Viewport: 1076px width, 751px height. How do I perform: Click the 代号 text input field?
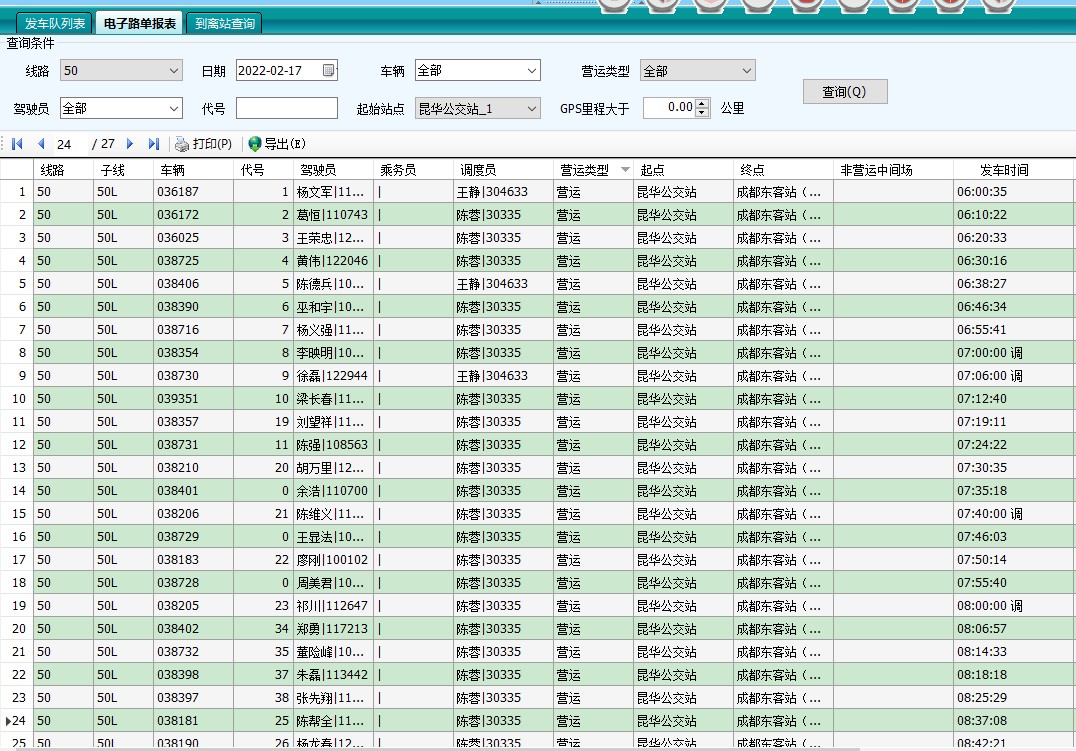click(x=287, y=108)
